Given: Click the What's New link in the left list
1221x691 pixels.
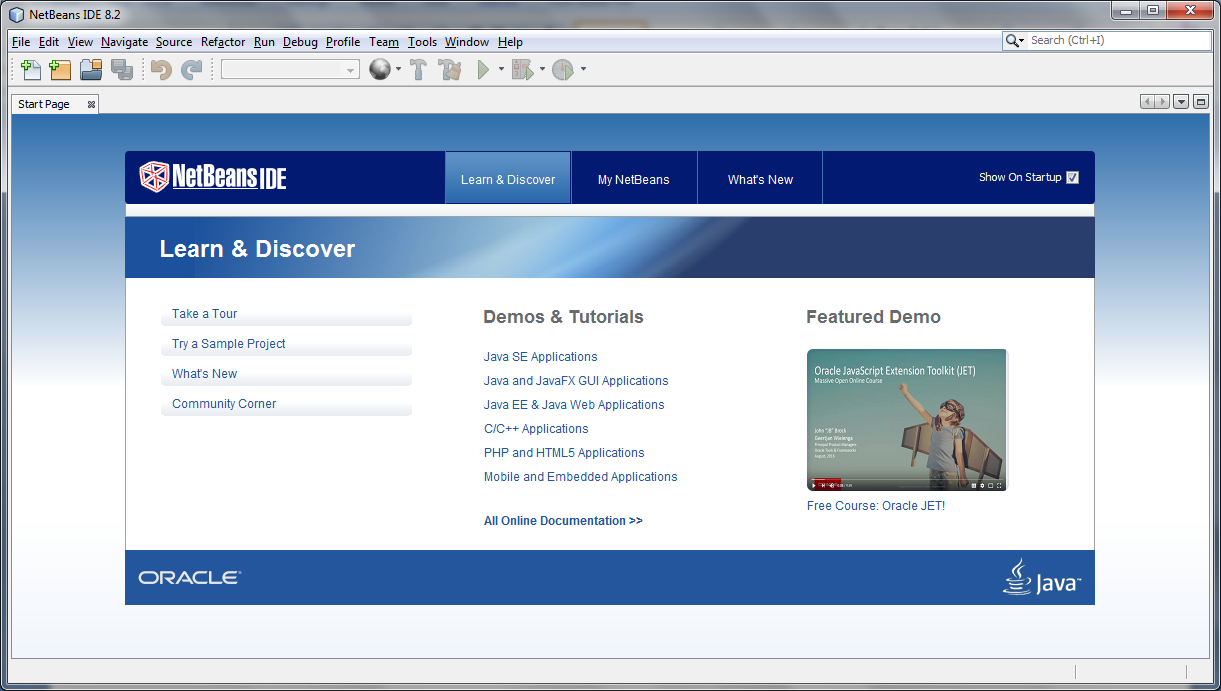Looking at the screenshot, I should point(205,374).
